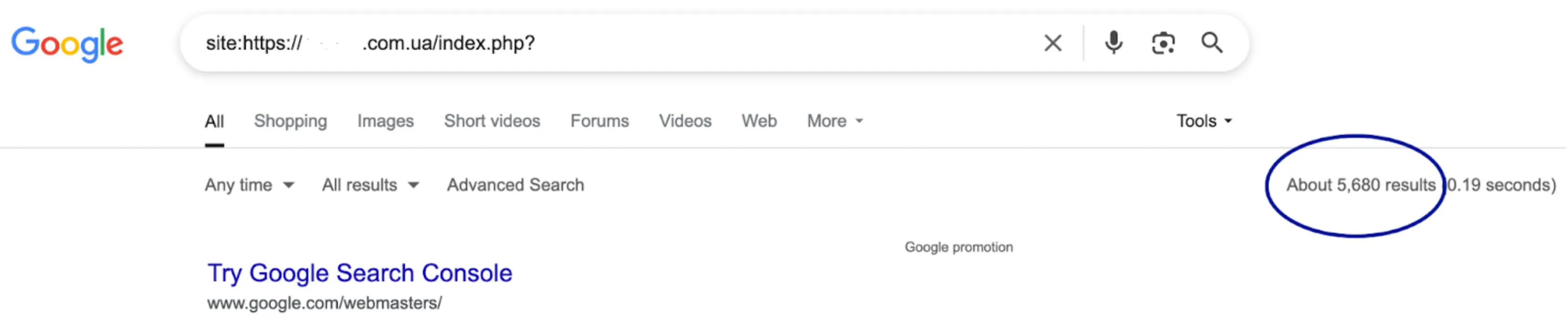Open Try Google Search Console link
Image resolution: width=1568 pixels, height=334 pixels.
click(x=360, y=273)
